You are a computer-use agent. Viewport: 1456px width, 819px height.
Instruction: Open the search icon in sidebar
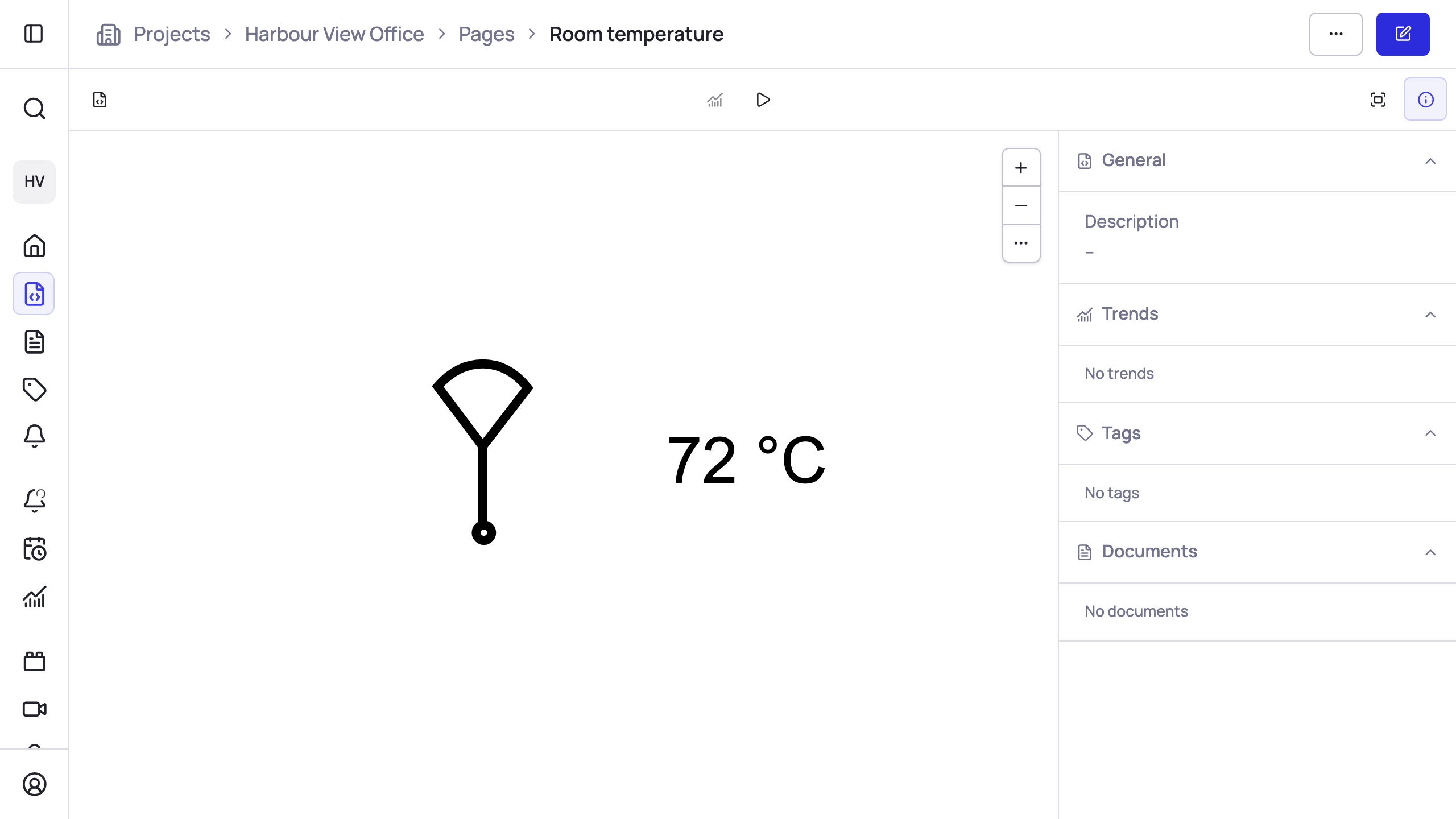(x=34, y=108)
